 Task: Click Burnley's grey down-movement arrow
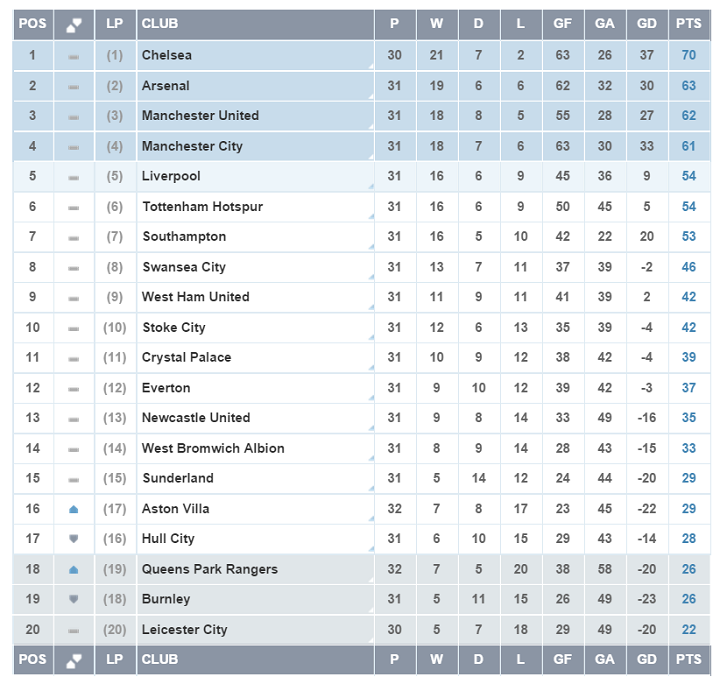click(x=73, y=599)
